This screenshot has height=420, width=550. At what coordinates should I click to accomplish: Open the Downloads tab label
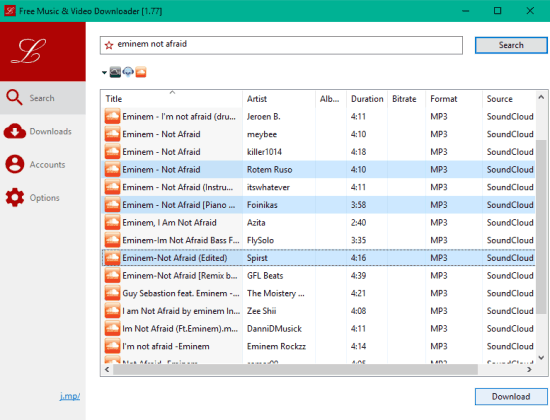click(51, 131)
